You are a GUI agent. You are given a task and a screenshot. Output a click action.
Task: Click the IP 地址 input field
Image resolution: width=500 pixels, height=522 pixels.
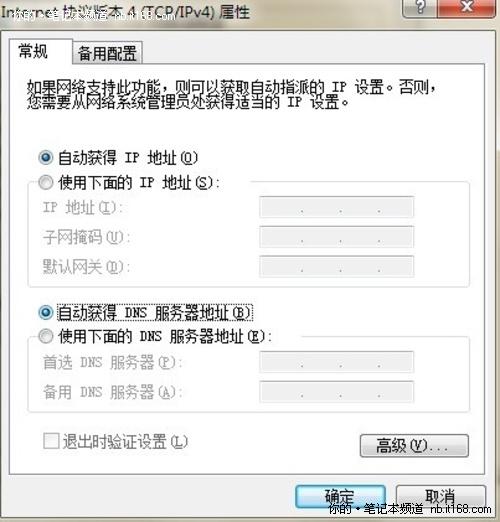[337, 207]
